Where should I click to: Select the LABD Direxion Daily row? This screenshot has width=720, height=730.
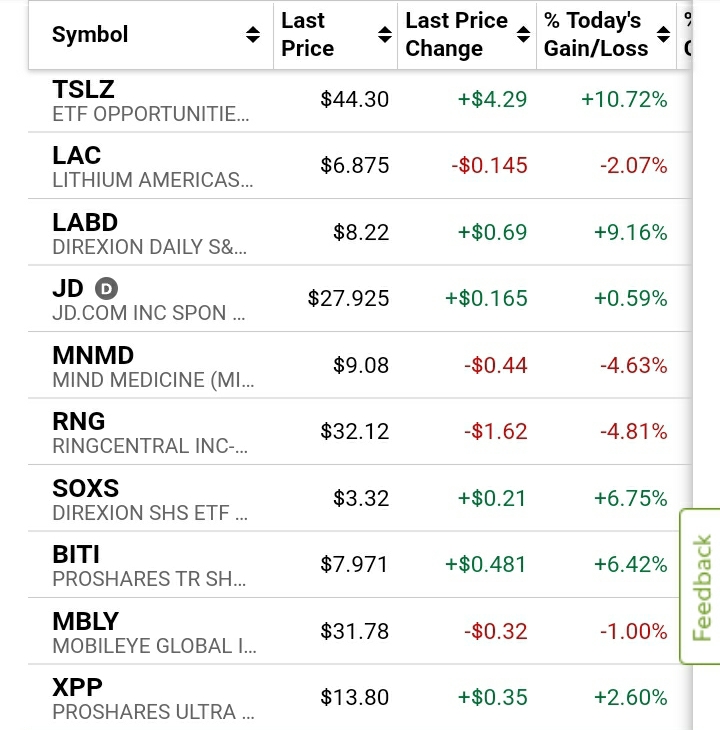(x=85, y=222)
